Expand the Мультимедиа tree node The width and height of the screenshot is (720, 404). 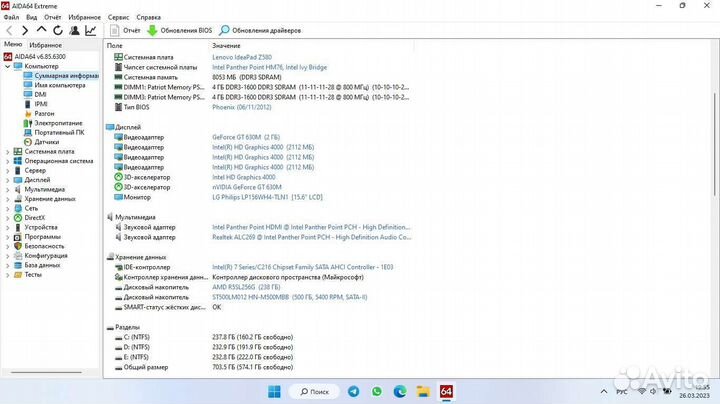coord(7,189)
